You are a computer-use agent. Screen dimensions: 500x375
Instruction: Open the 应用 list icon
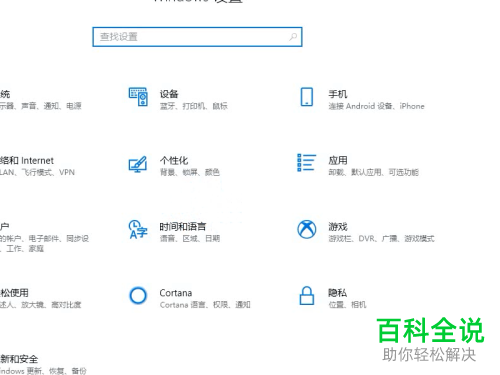(x=306, y=163)
